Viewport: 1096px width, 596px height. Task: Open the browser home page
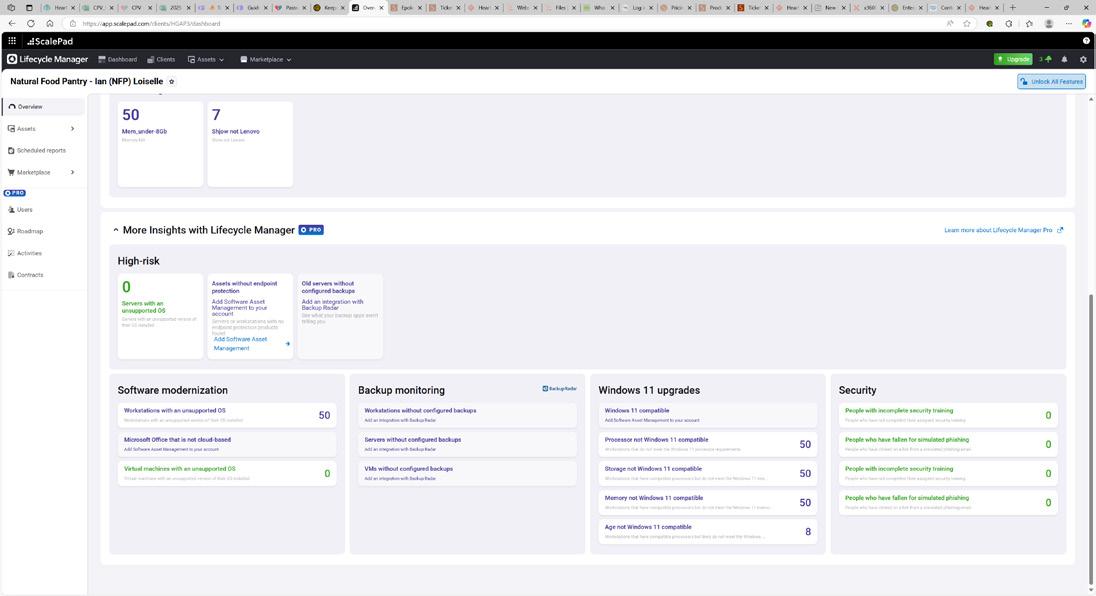[x=50, y=23]
